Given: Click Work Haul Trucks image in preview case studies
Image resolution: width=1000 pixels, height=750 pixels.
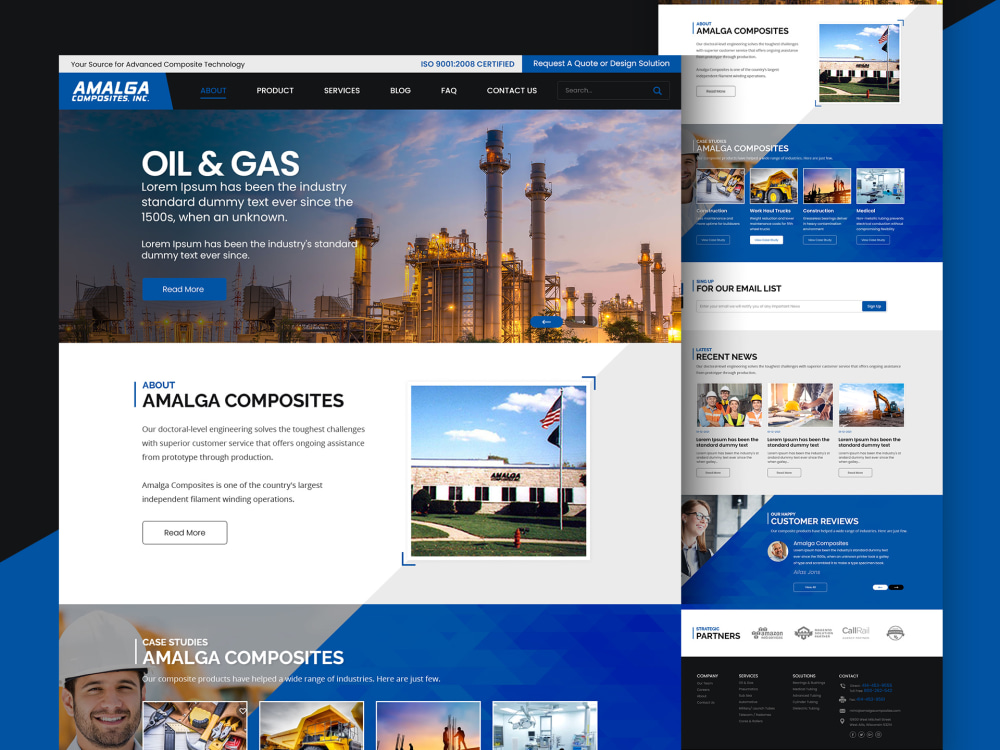Looking at the screenshot, I should [774, 186].
